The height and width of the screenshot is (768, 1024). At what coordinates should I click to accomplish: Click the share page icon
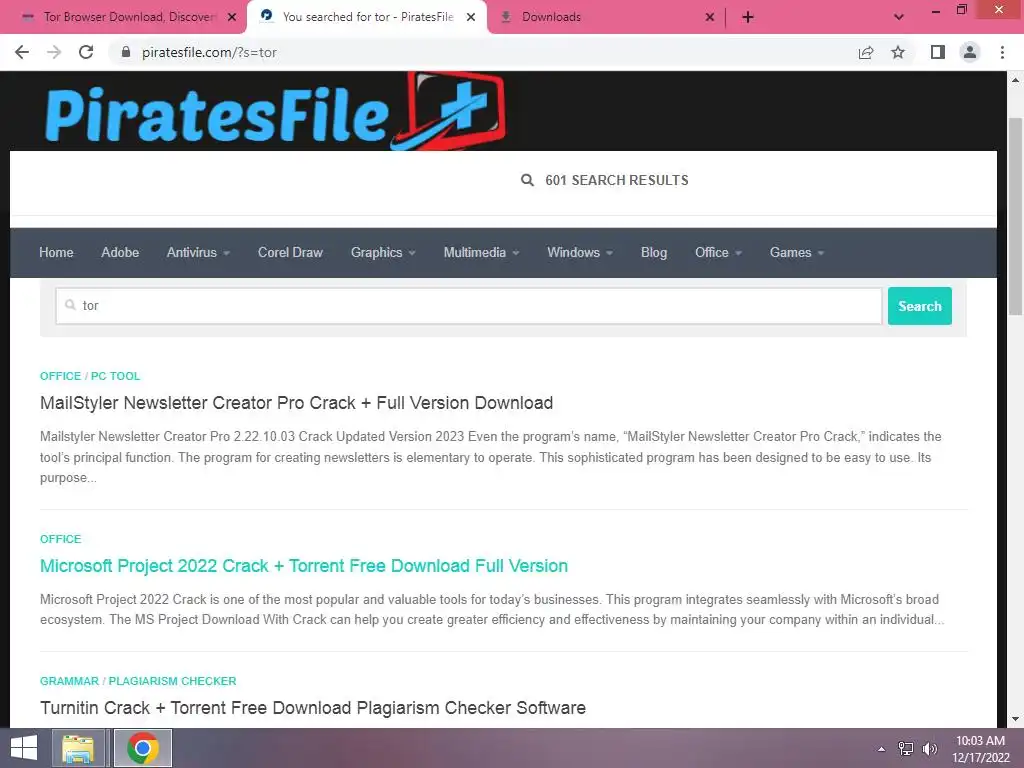pos(866,52)
